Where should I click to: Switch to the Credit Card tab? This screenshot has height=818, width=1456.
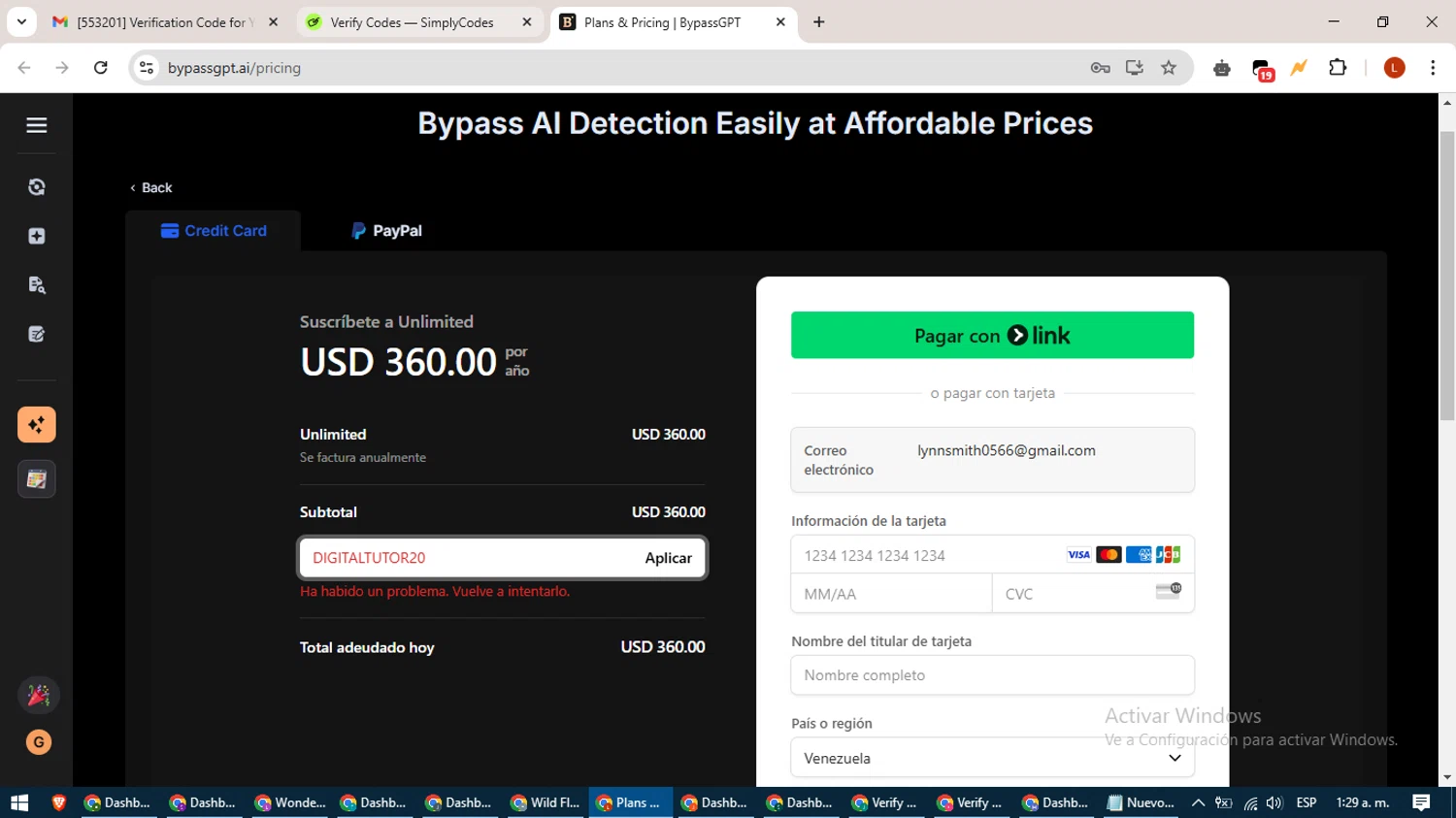point(214,231)
